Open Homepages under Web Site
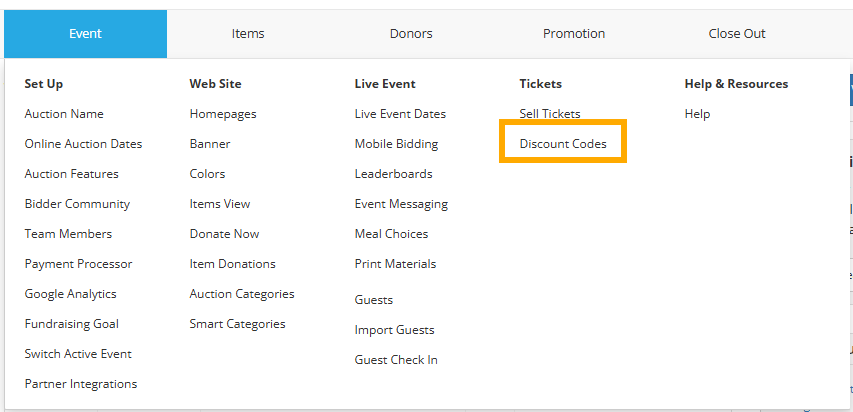The image size is (853, 412). pyautogui.click(x=222, y=114)
